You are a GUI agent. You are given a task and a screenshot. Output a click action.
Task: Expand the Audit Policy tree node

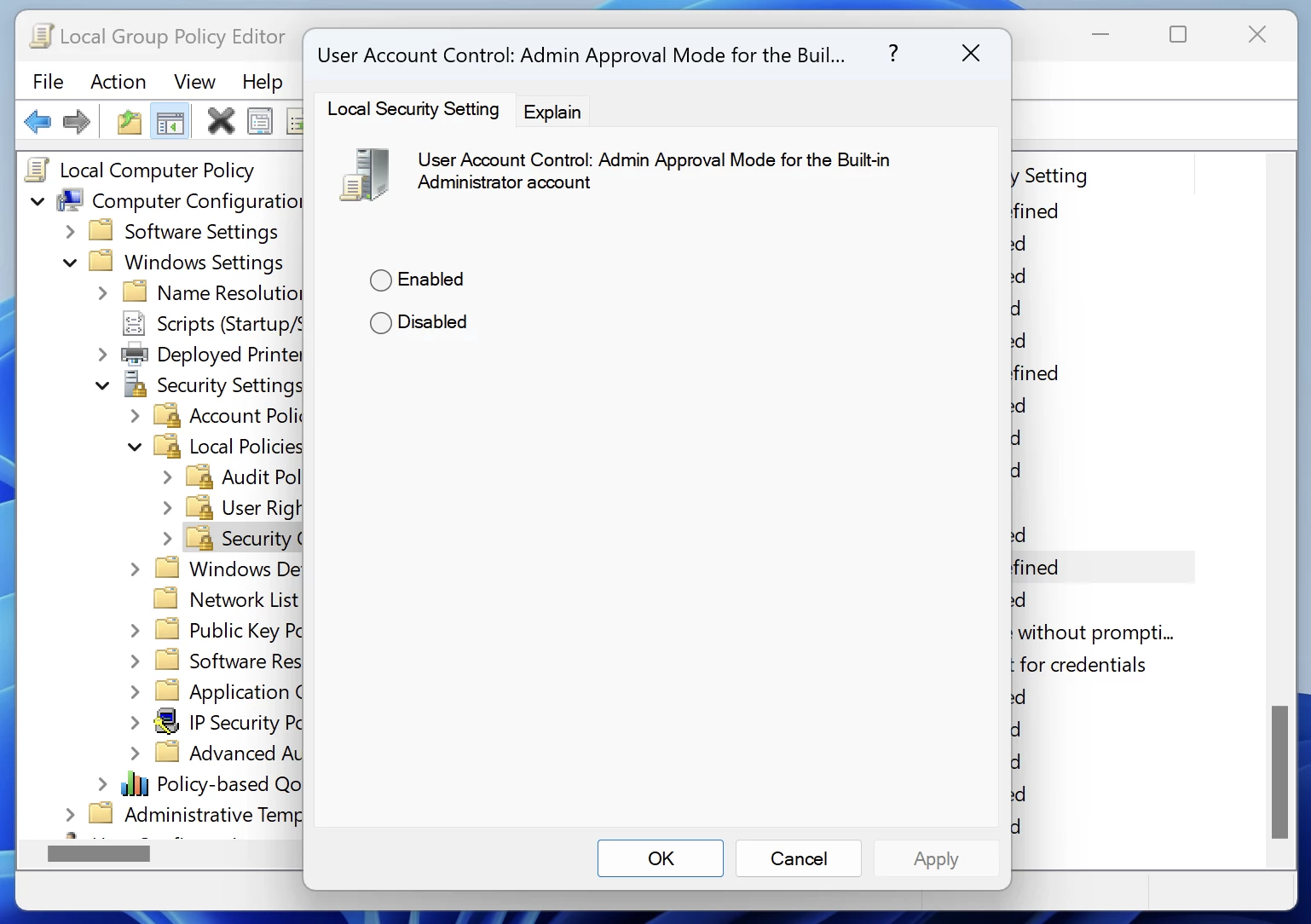pos(167,476)
